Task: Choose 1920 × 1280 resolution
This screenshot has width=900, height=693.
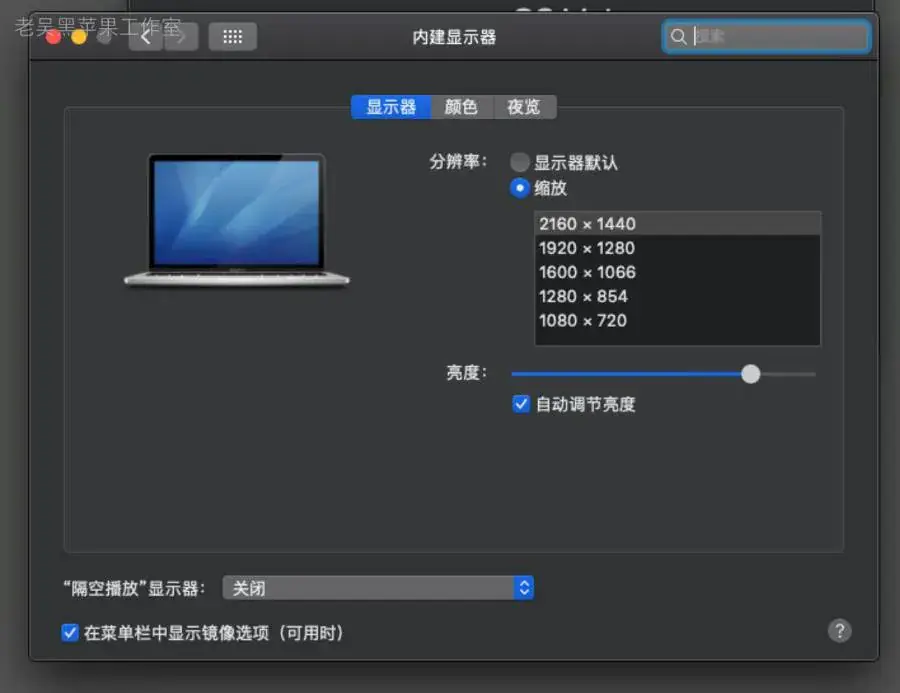Action: click(677, 248)
